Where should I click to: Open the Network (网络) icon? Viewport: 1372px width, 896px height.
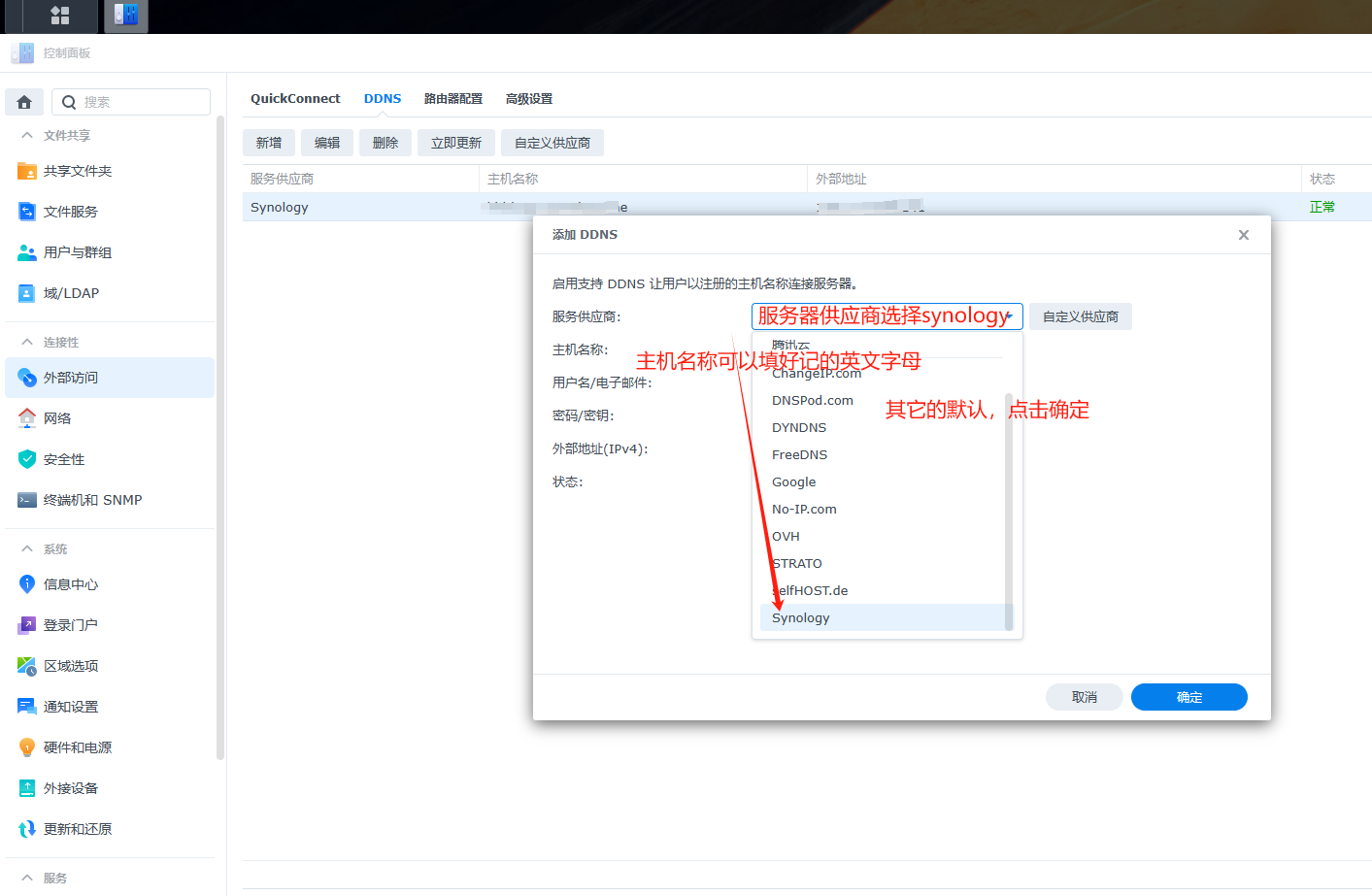pyautogui.click(x=27, y=418)
